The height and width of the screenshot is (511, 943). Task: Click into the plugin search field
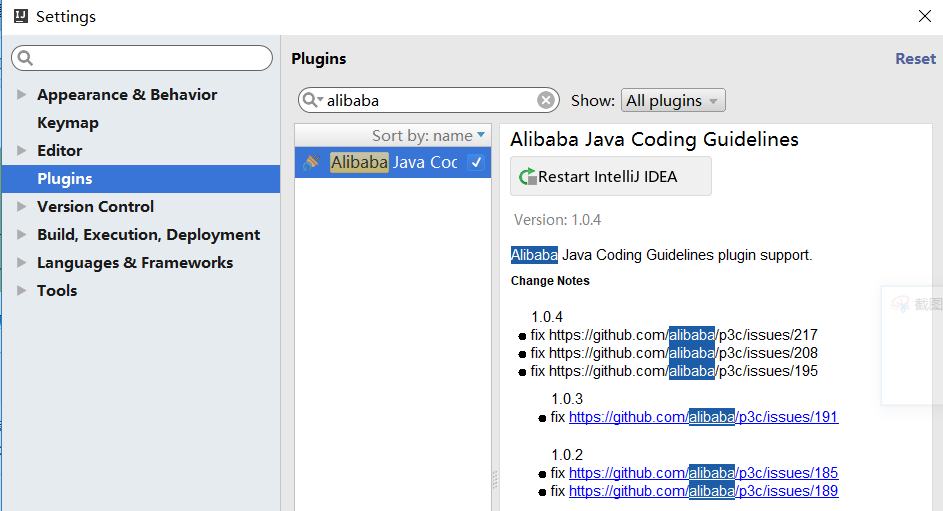[428, 100]
